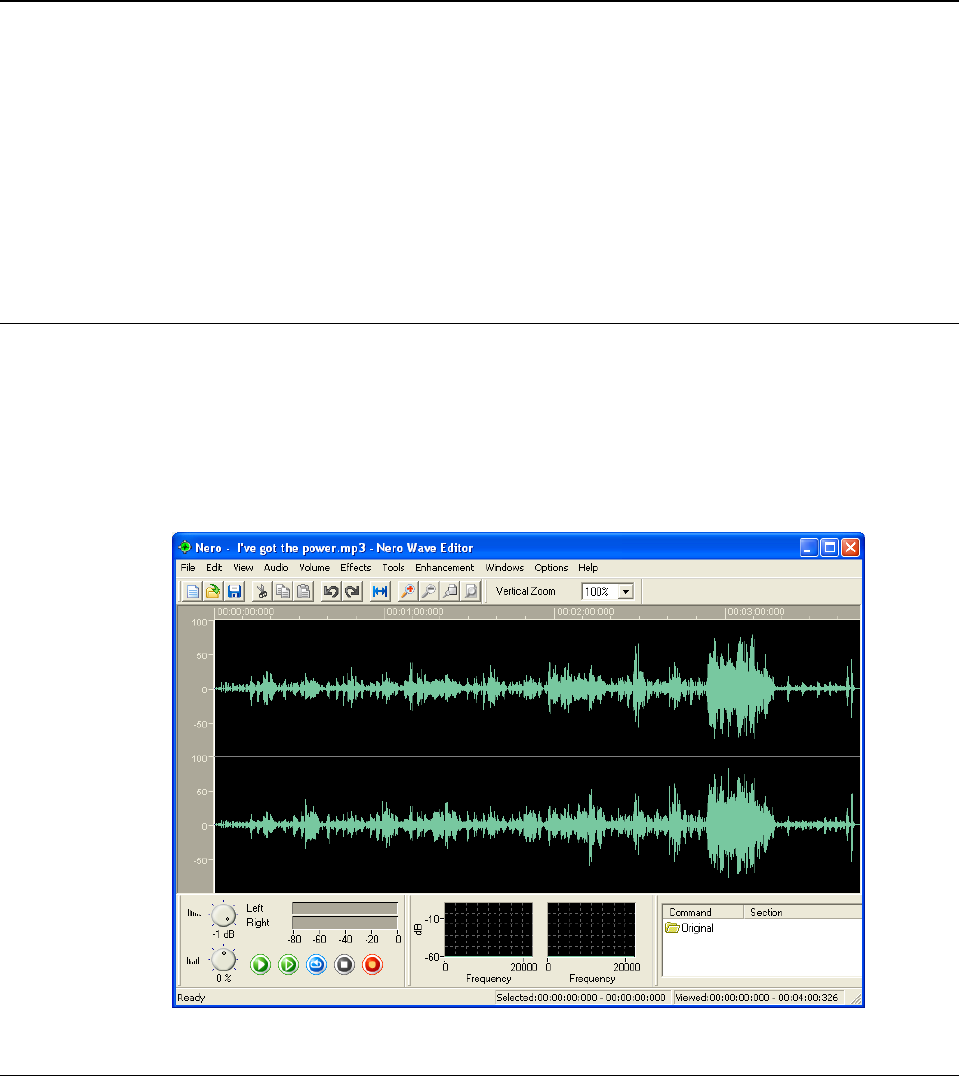Click the first spectrum analyzer display
The image size is (959, 1076).
pos(488,929)
